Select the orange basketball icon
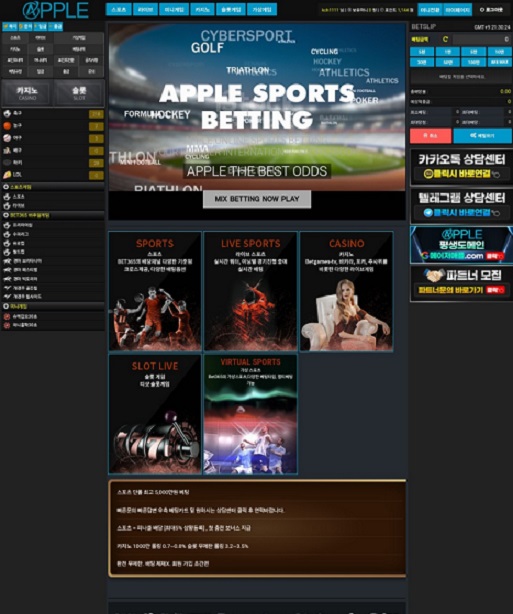The image size is (513, 614). point(7,126)
